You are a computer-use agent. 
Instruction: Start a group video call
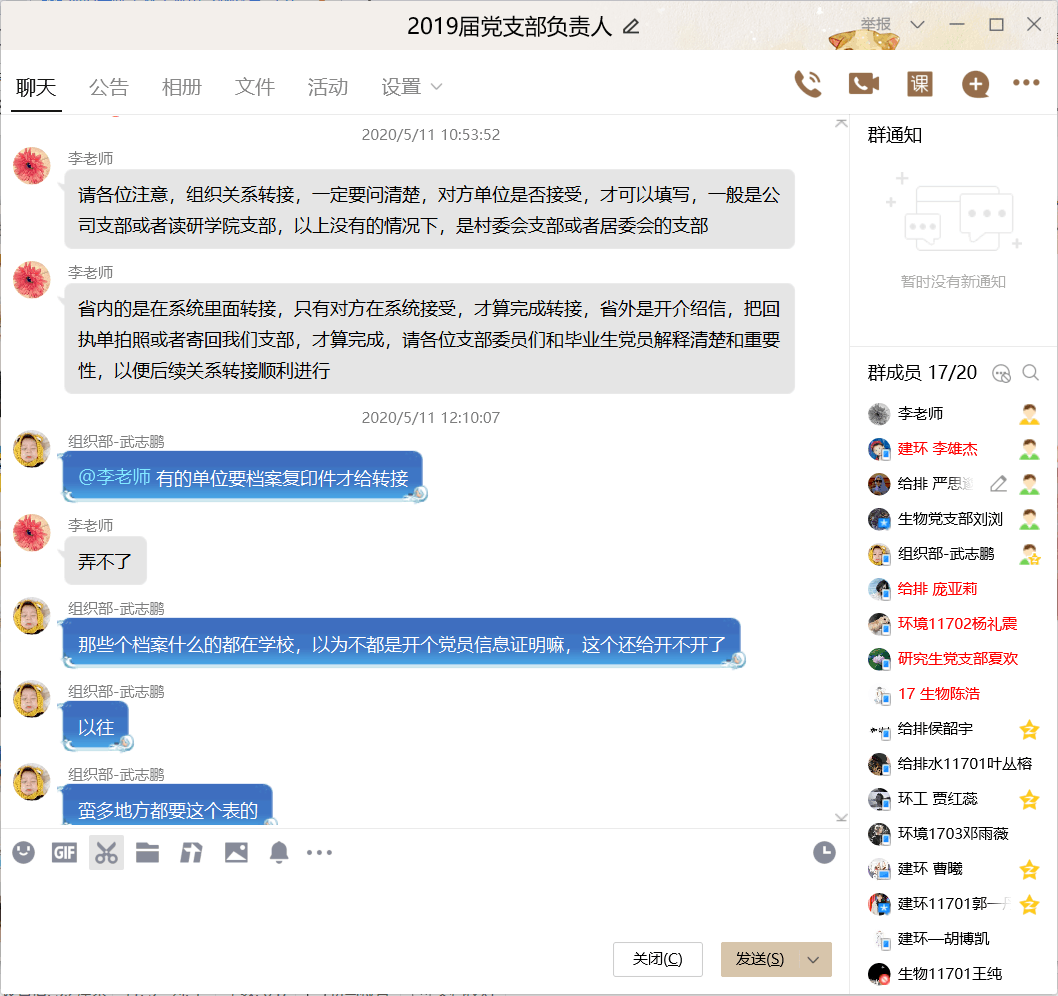[x=863, y=84]
